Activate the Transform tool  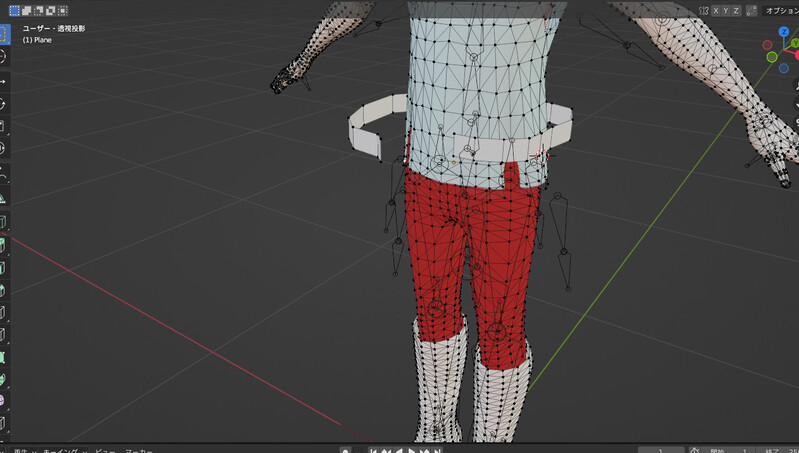click(x=3, y=148)
